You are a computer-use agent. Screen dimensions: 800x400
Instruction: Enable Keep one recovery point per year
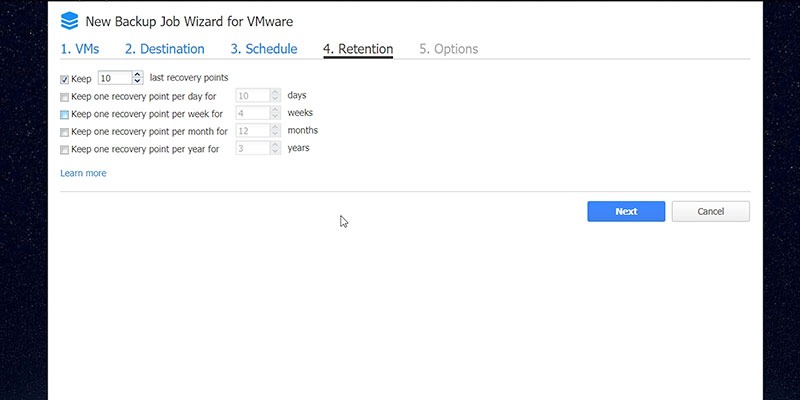click(64, 150)
